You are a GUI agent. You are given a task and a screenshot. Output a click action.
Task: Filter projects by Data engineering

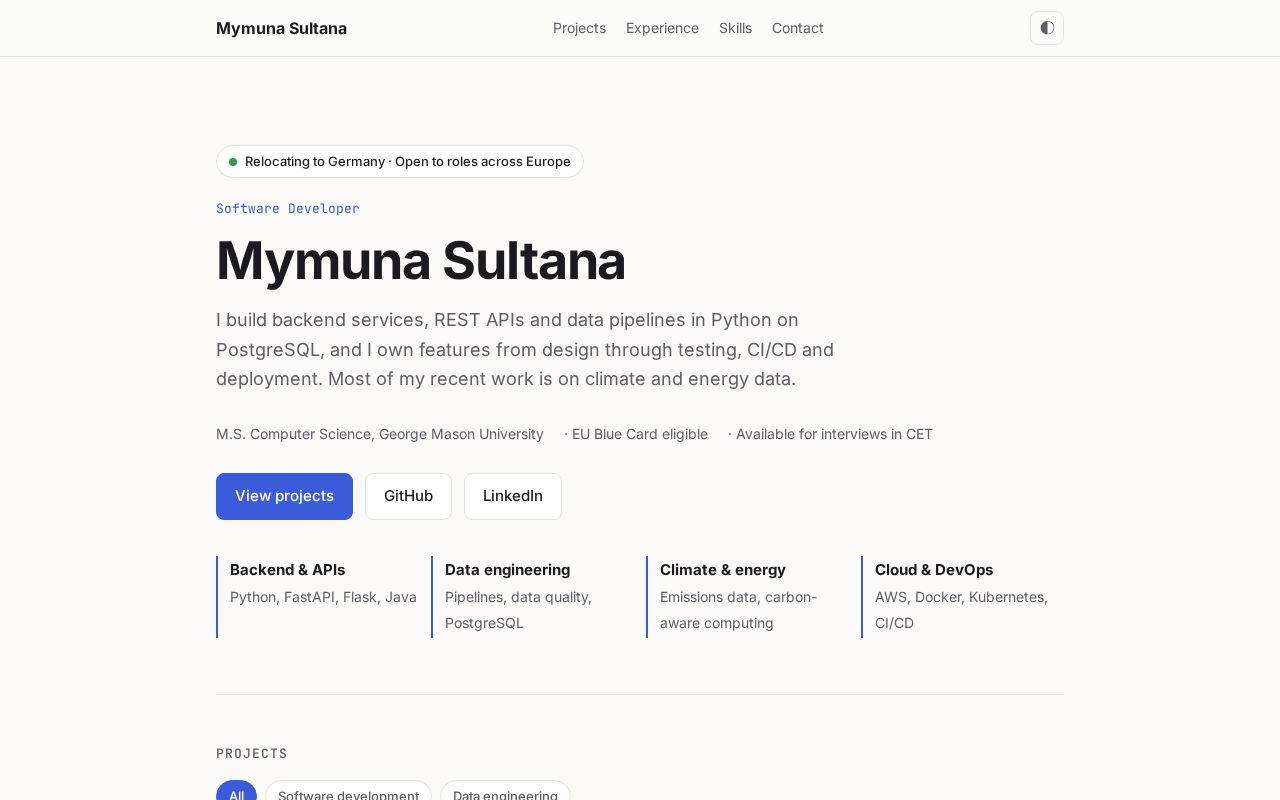pos(505,791)
